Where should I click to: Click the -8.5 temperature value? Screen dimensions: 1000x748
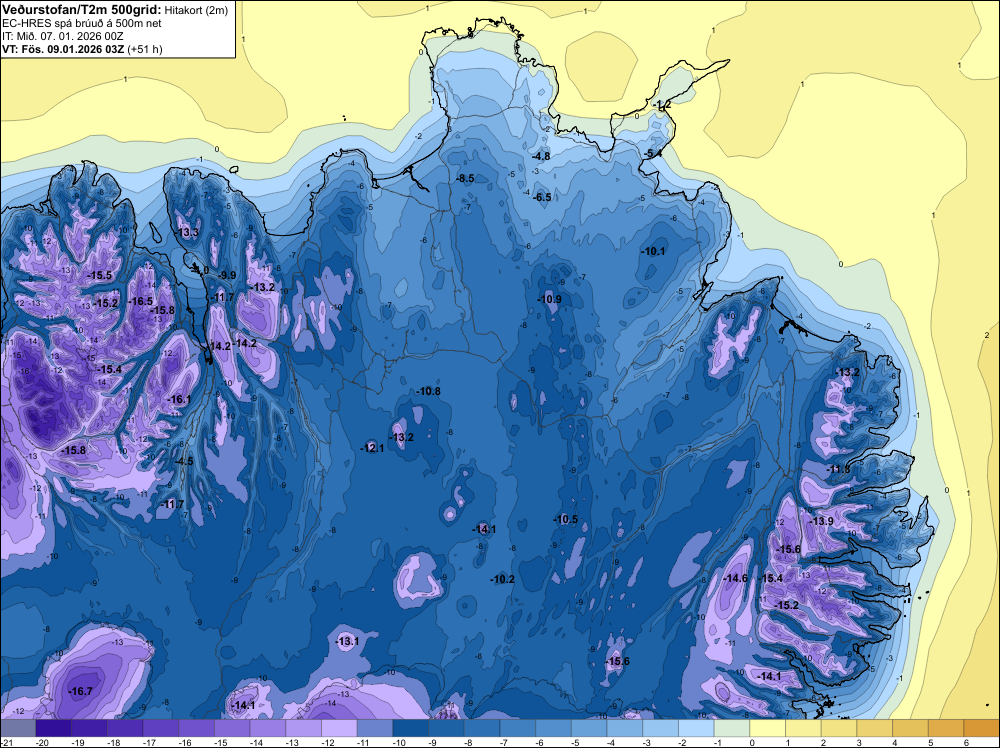pyautogui.click(x=465, y=179)
